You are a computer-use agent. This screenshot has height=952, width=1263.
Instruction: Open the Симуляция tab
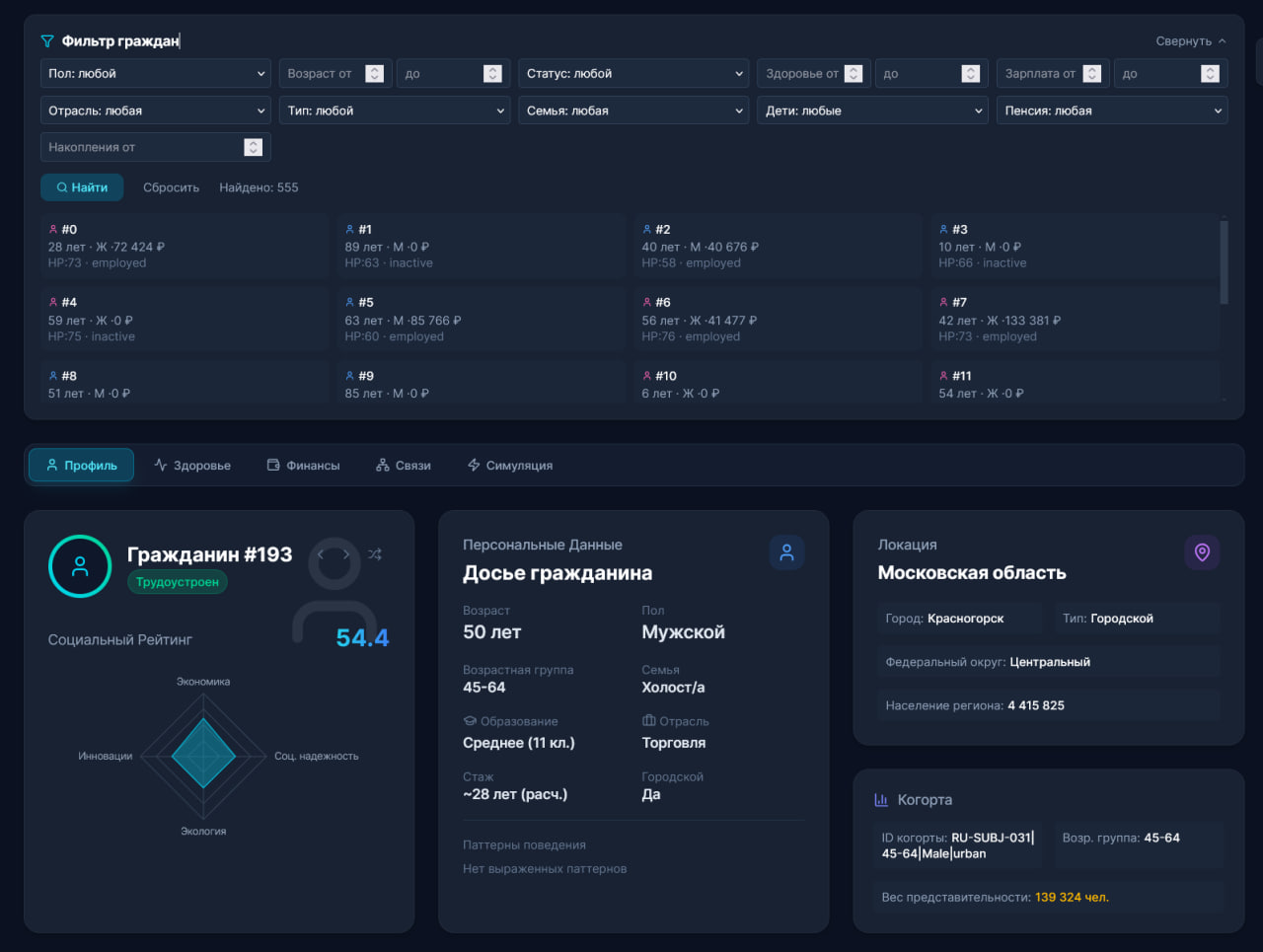tap(509, 465)
